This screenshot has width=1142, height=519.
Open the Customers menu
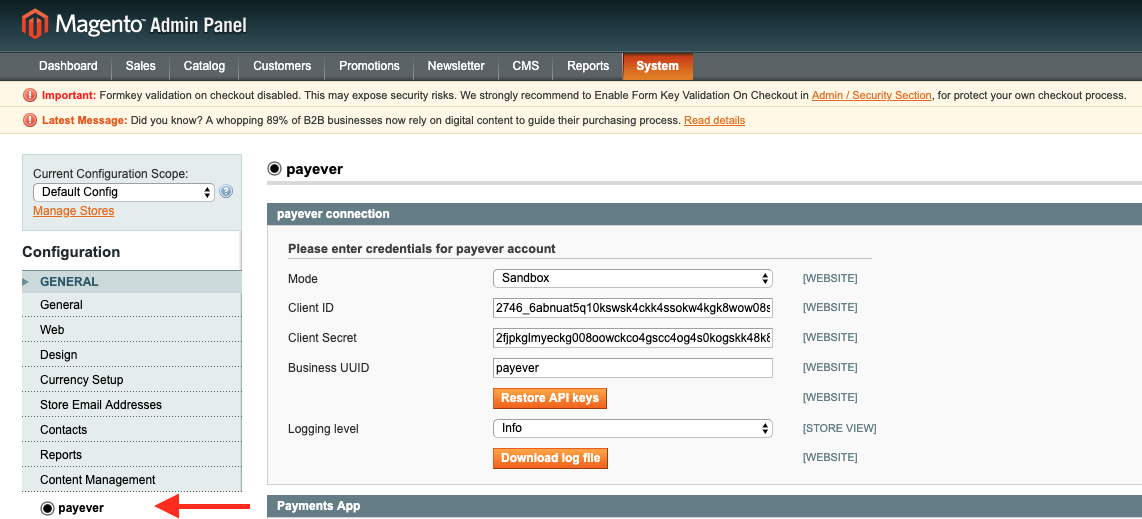coord(282,66)
